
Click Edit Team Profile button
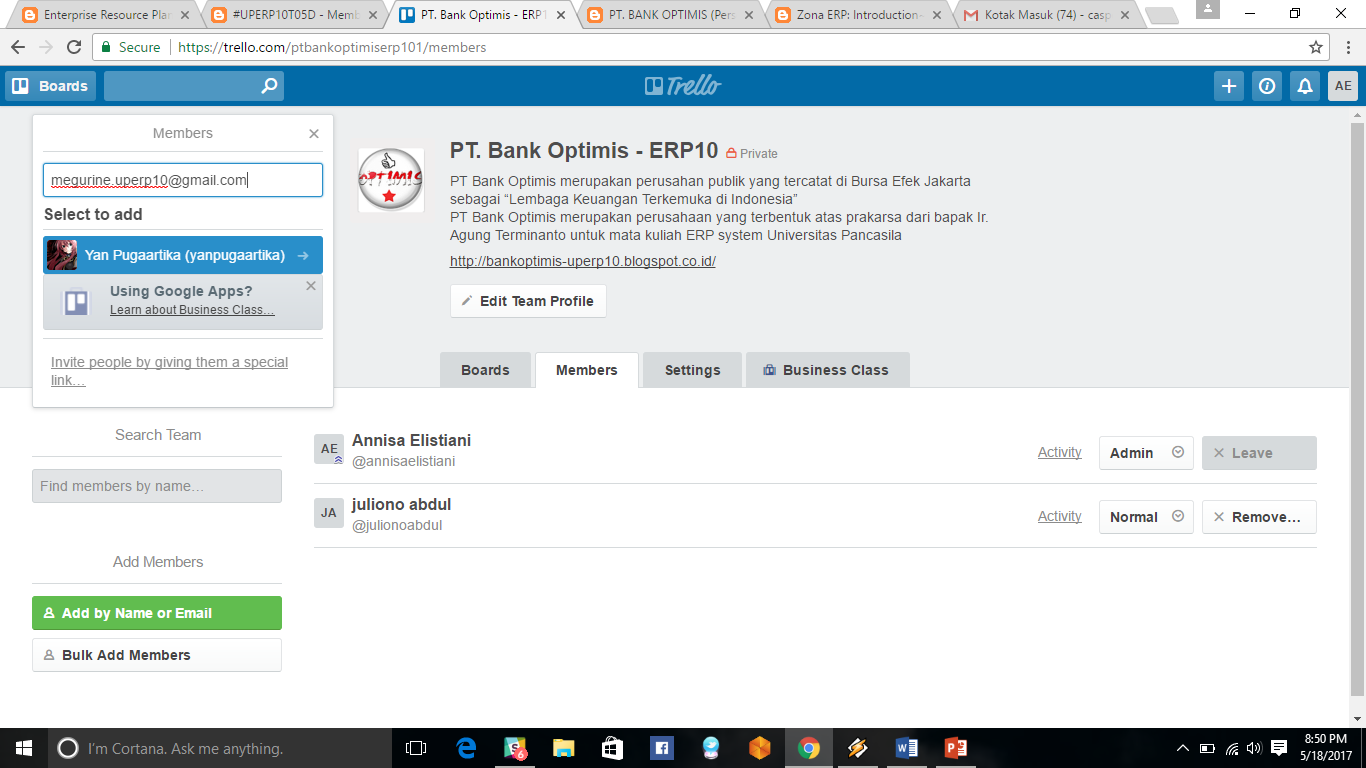pyautogui.click(x=528, y=301)
